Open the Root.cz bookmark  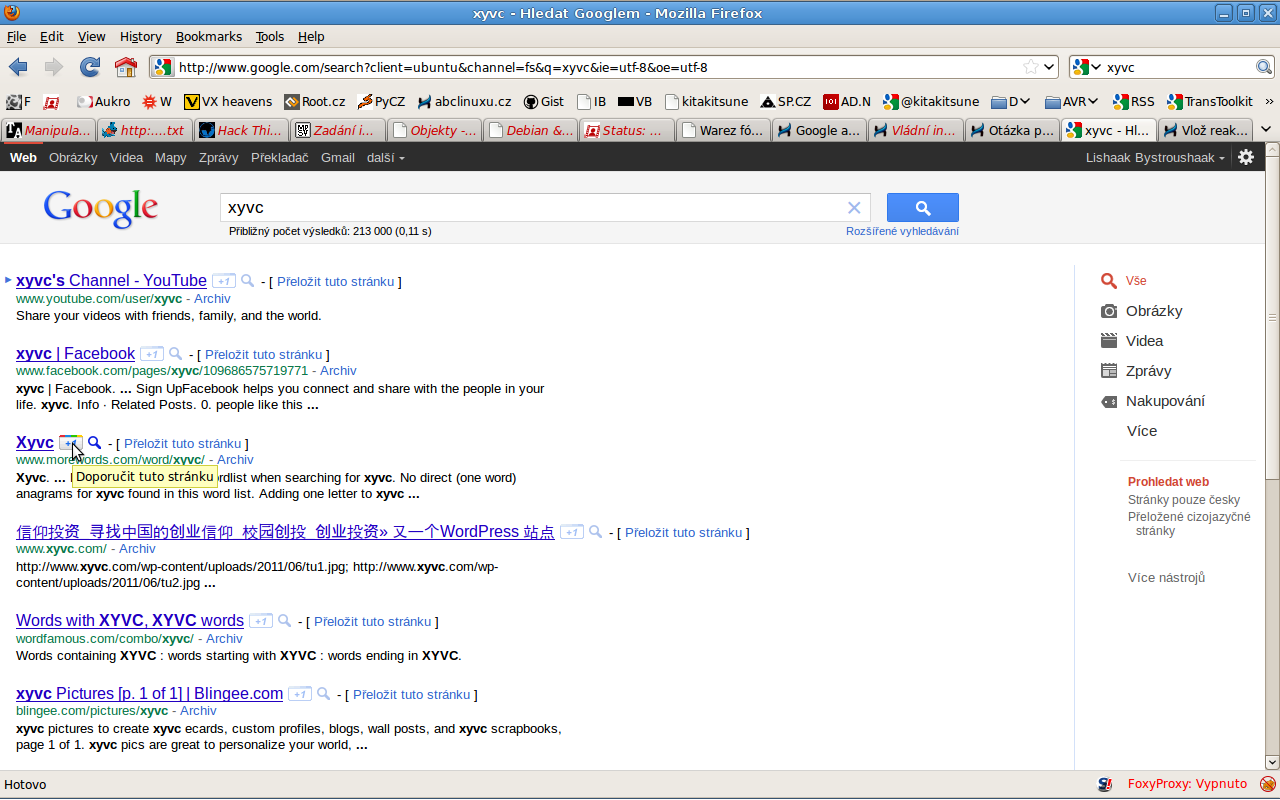(315, 101)
